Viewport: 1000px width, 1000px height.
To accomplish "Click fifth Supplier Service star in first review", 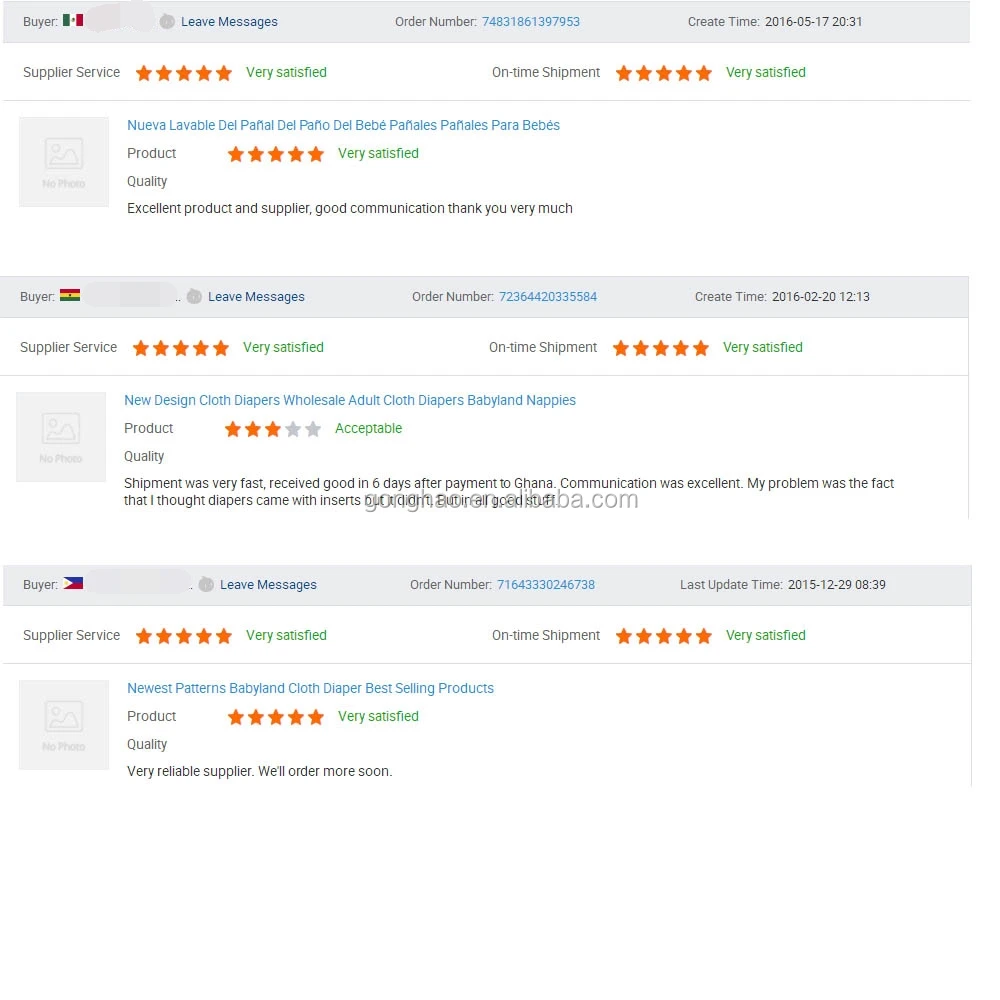I will 224,73.
